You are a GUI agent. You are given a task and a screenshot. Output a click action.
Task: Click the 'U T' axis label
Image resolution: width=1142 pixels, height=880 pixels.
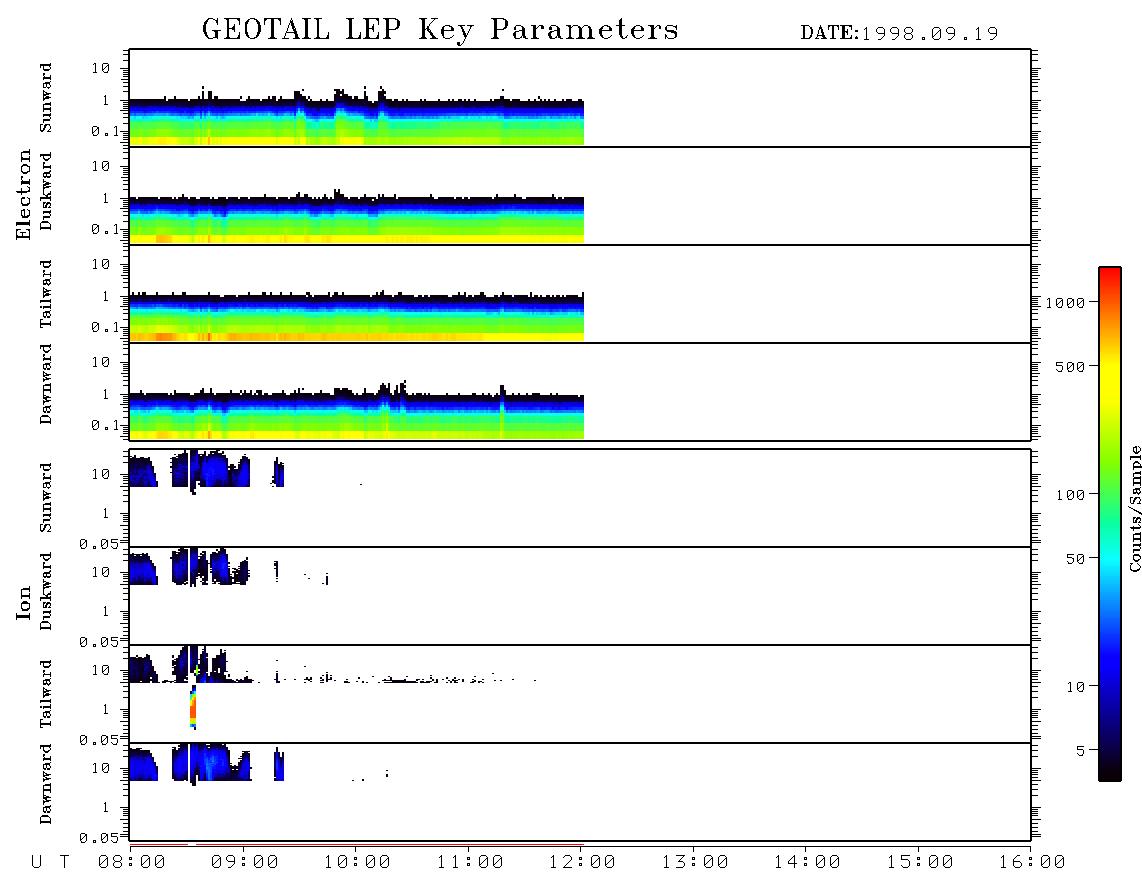pyautogui.click(x=50, y=863)
